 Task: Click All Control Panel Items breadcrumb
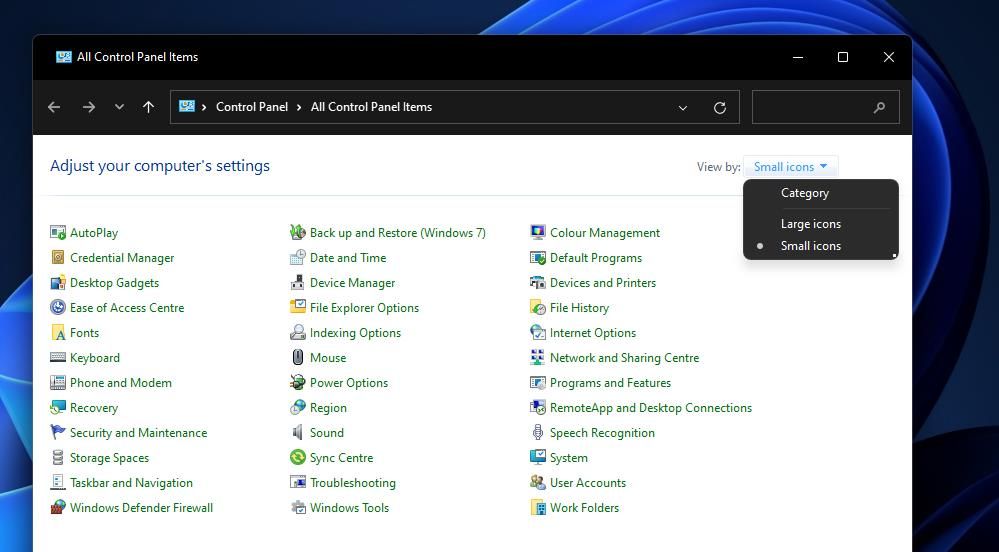[371, 107]
